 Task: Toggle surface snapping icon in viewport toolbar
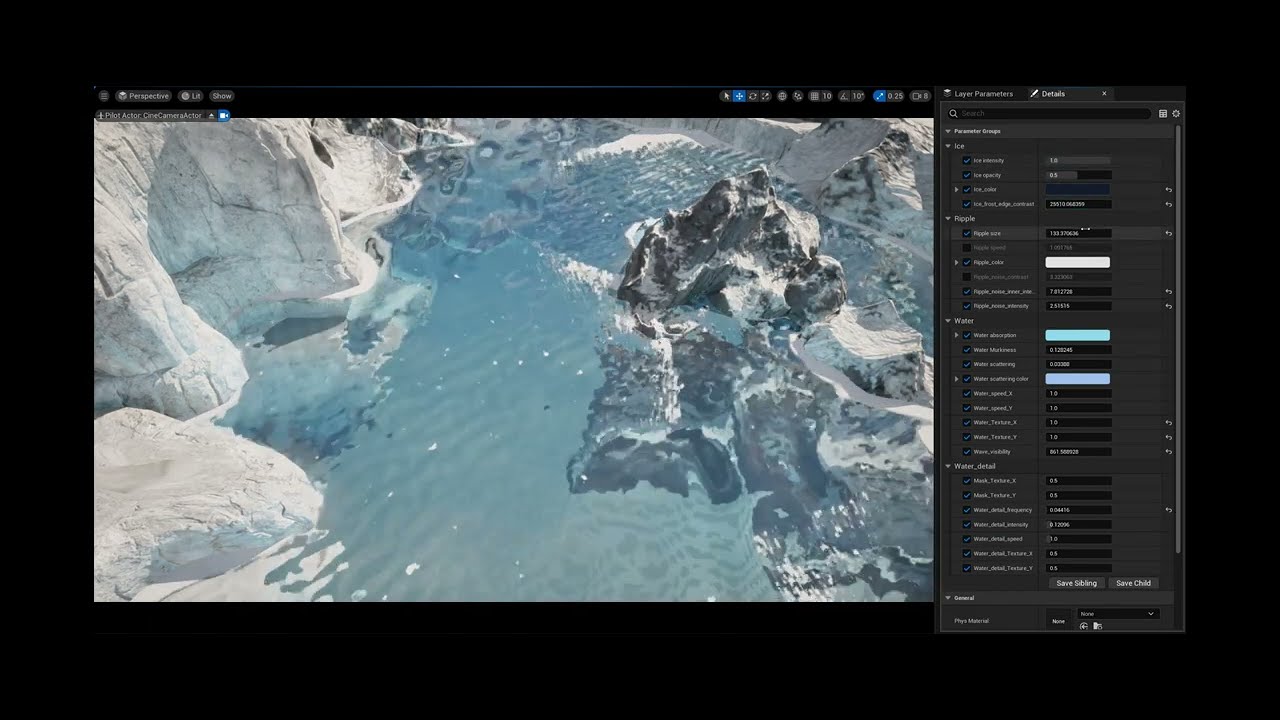click(798, 96)
